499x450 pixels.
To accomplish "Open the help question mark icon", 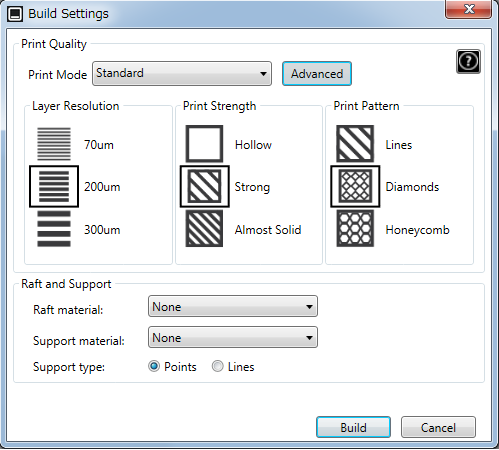I will coord(468,61).
